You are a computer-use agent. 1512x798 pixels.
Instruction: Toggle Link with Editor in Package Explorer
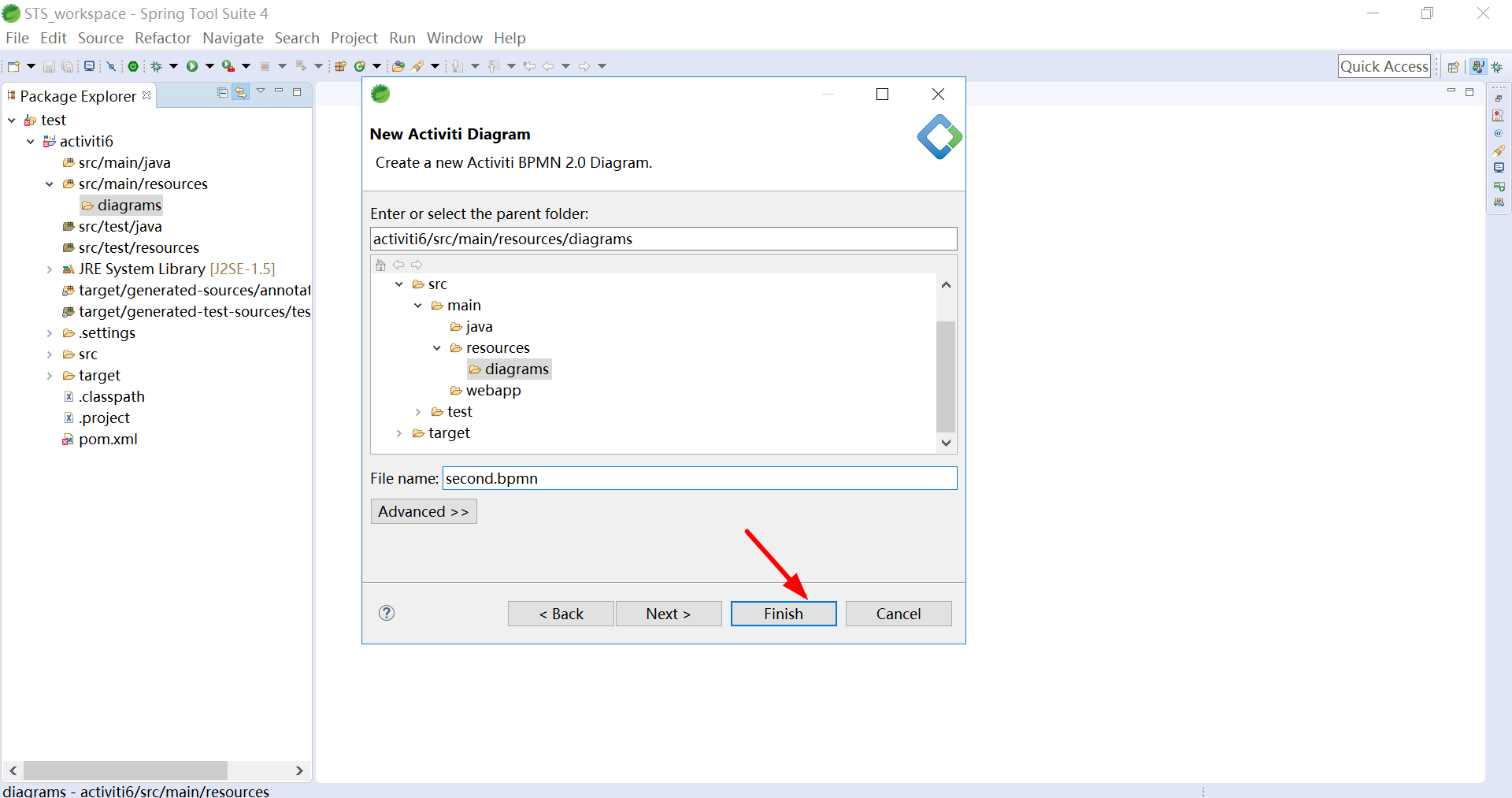click(240, 92)
